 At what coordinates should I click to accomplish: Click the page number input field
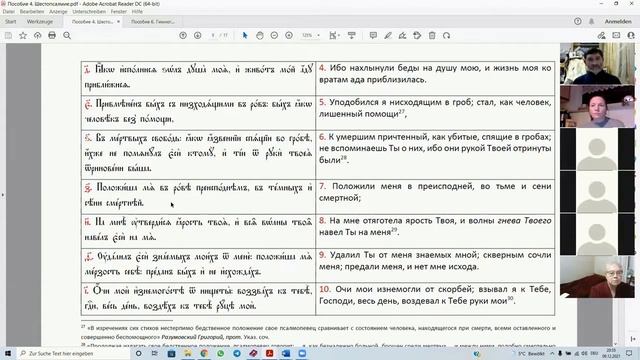coord(213,36)
